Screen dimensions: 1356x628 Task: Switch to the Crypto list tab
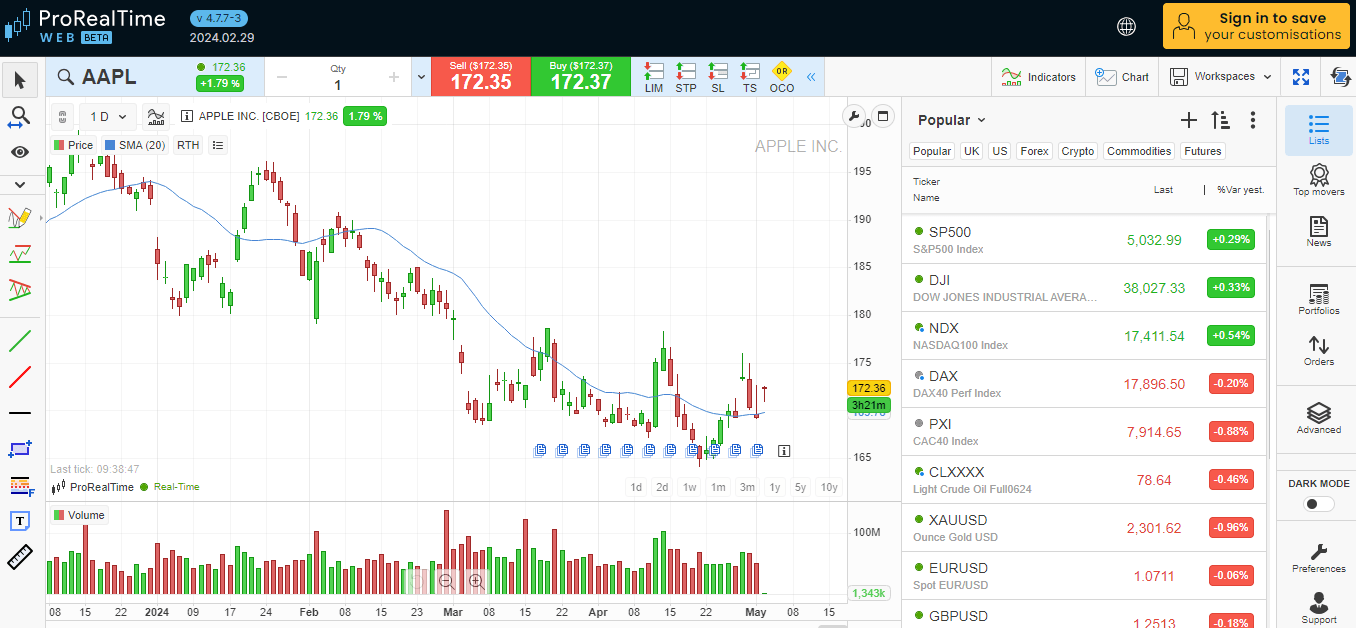1077,151
